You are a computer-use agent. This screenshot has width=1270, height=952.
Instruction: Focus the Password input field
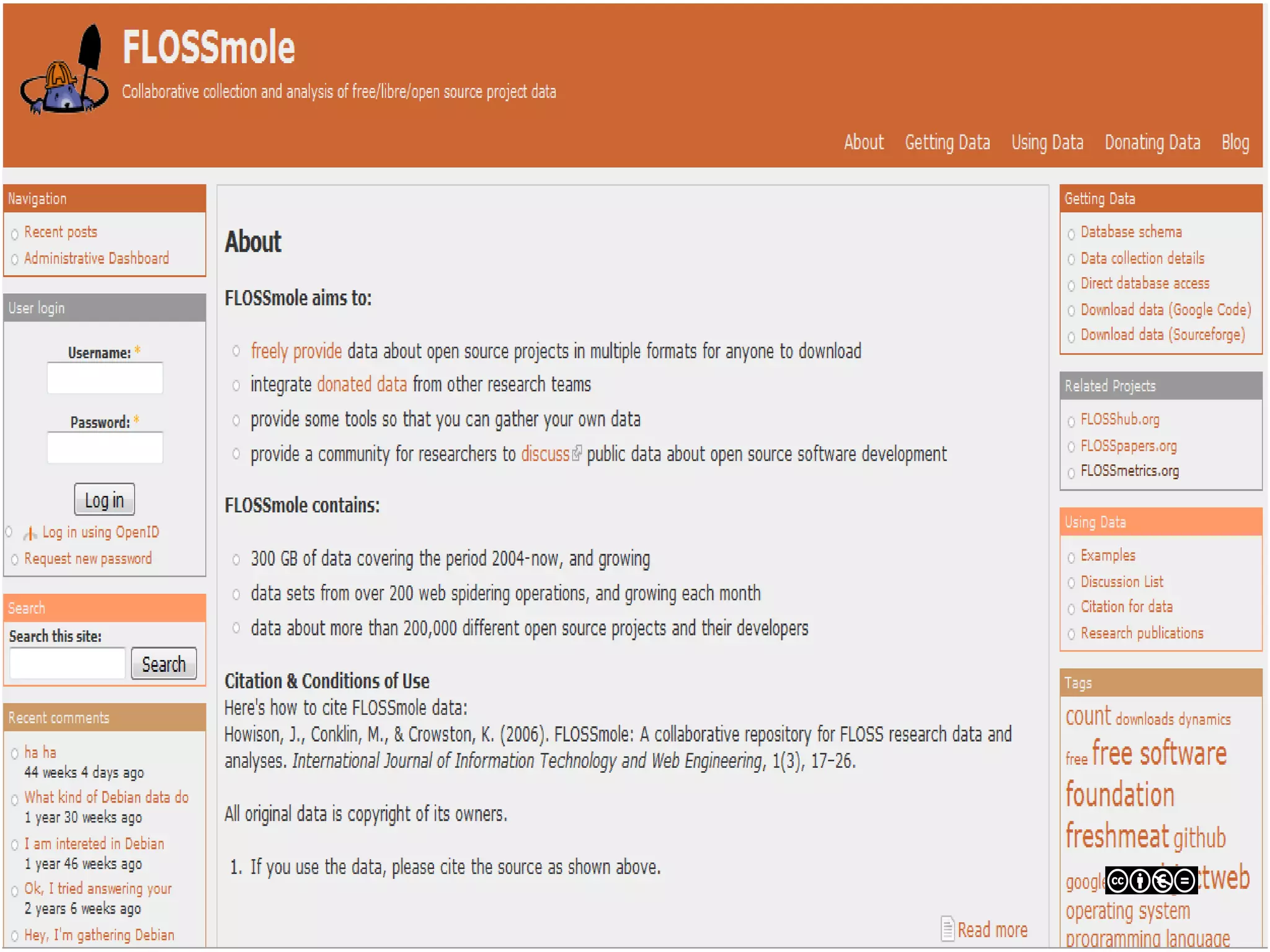coord(105,447)
